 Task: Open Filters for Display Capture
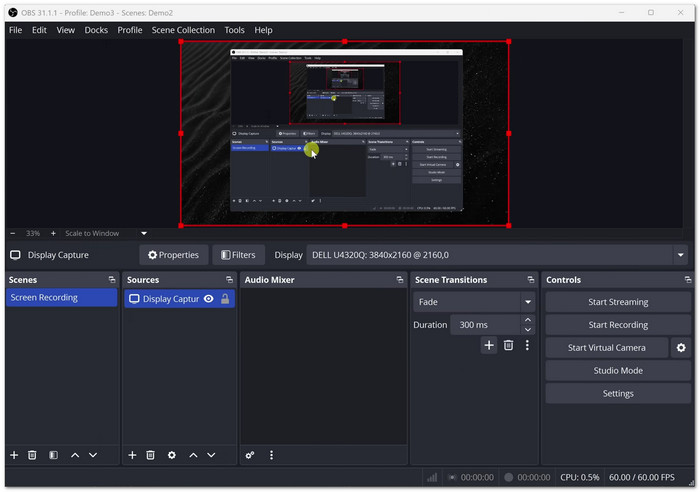pyautogui.click(x=239, y=255)
